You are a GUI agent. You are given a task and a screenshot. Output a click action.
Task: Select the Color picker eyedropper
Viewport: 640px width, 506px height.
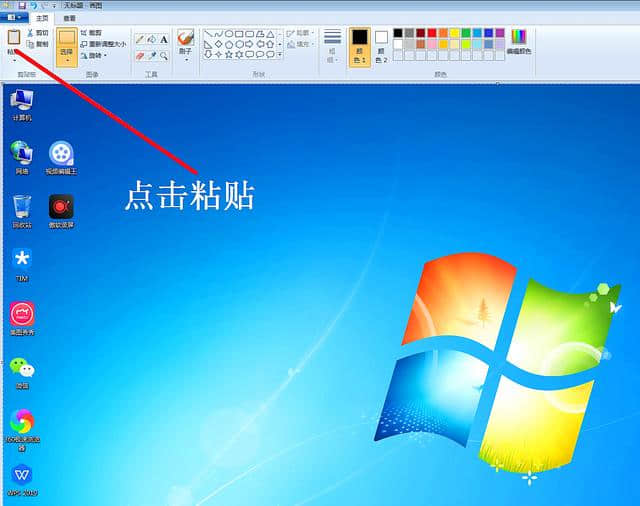coord(152,55)
